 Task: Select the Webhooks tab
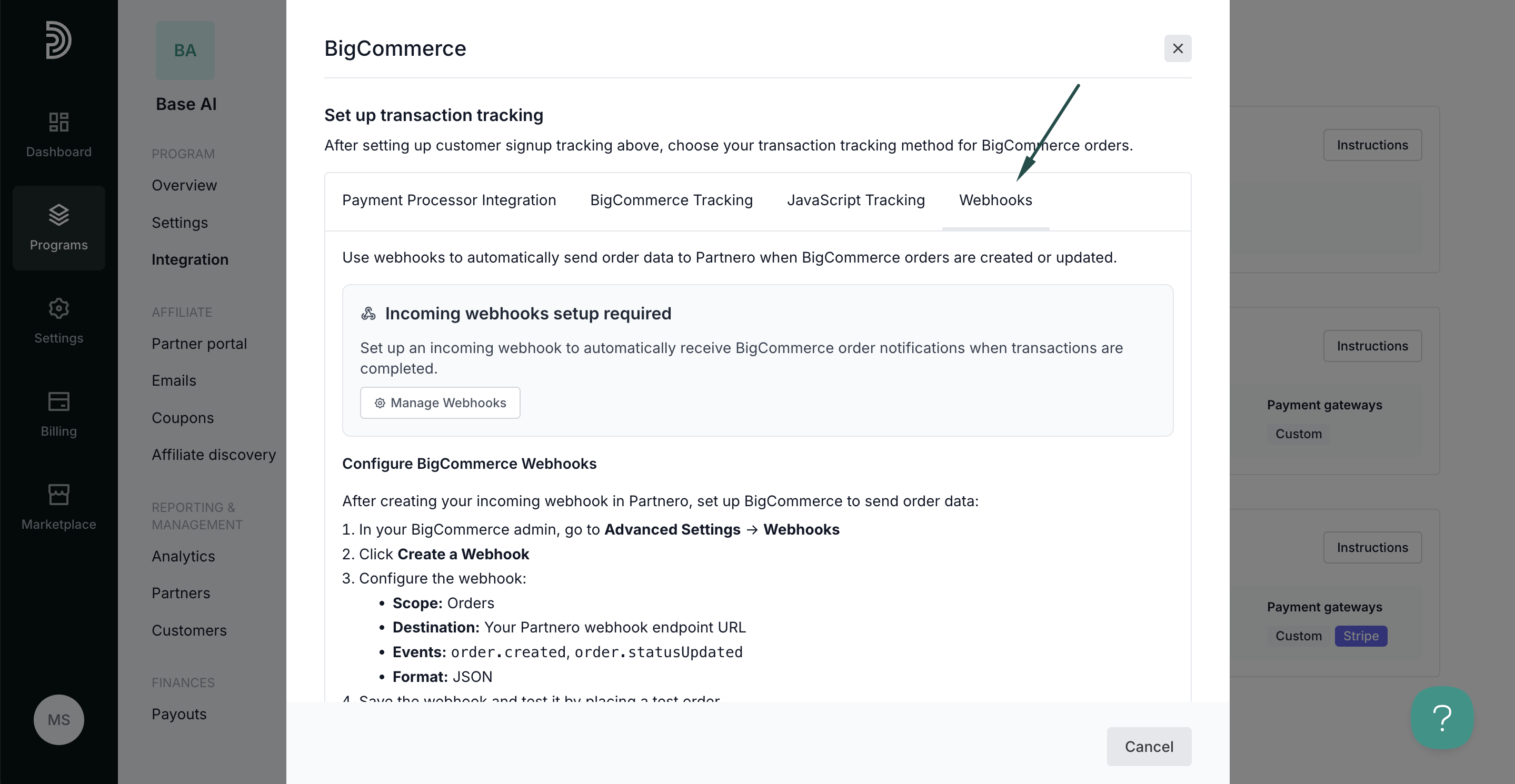[x=995, y=200]
